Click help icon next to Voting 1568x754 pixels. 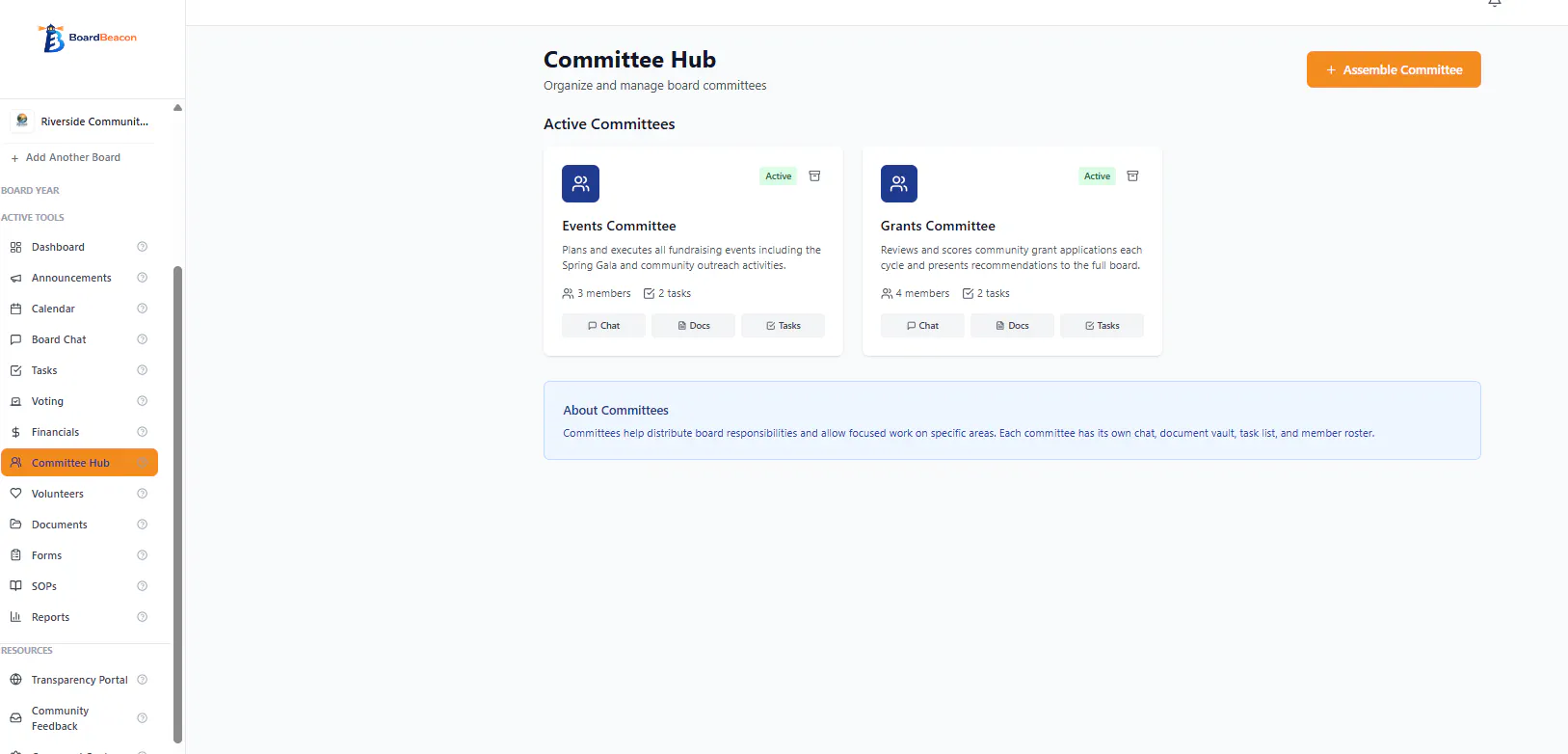(143, 401)
